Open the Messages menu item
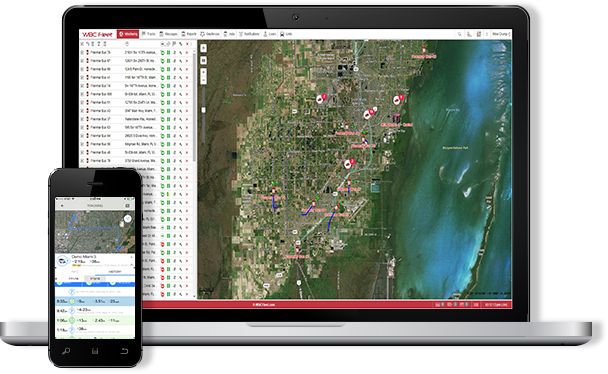Viewport: 608px width, 374px height. click(168, 34)
